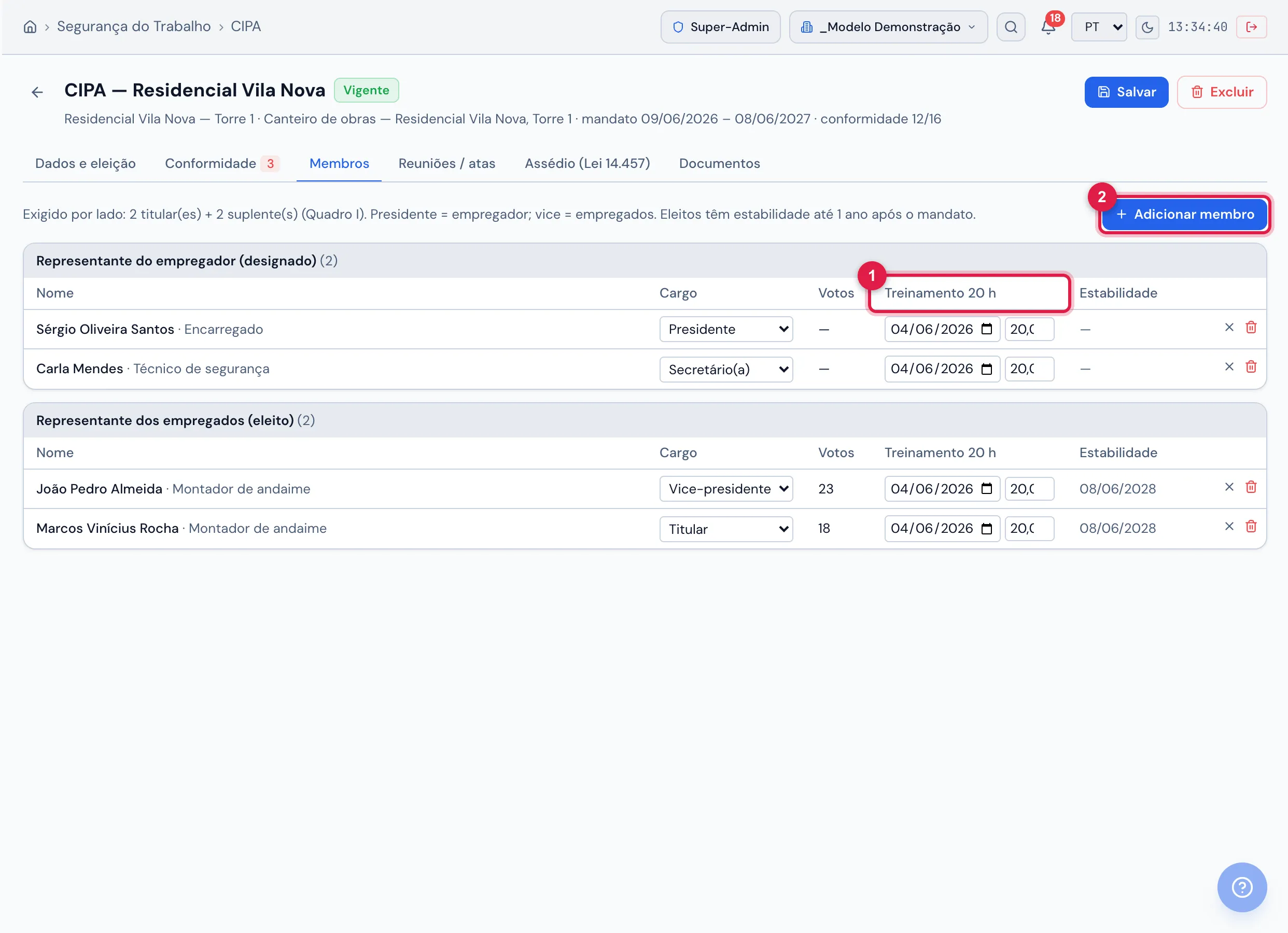
Task: Delete Marcos Vinícius Rocha row with trash icon
Action: [1251, 527]
